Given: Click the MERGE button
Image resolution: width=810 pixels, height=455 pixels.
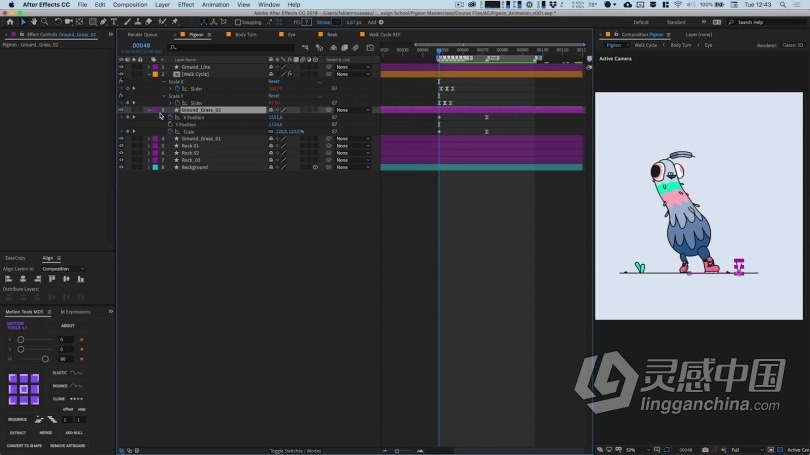Looking at the screenshot, I should [45, 433].
